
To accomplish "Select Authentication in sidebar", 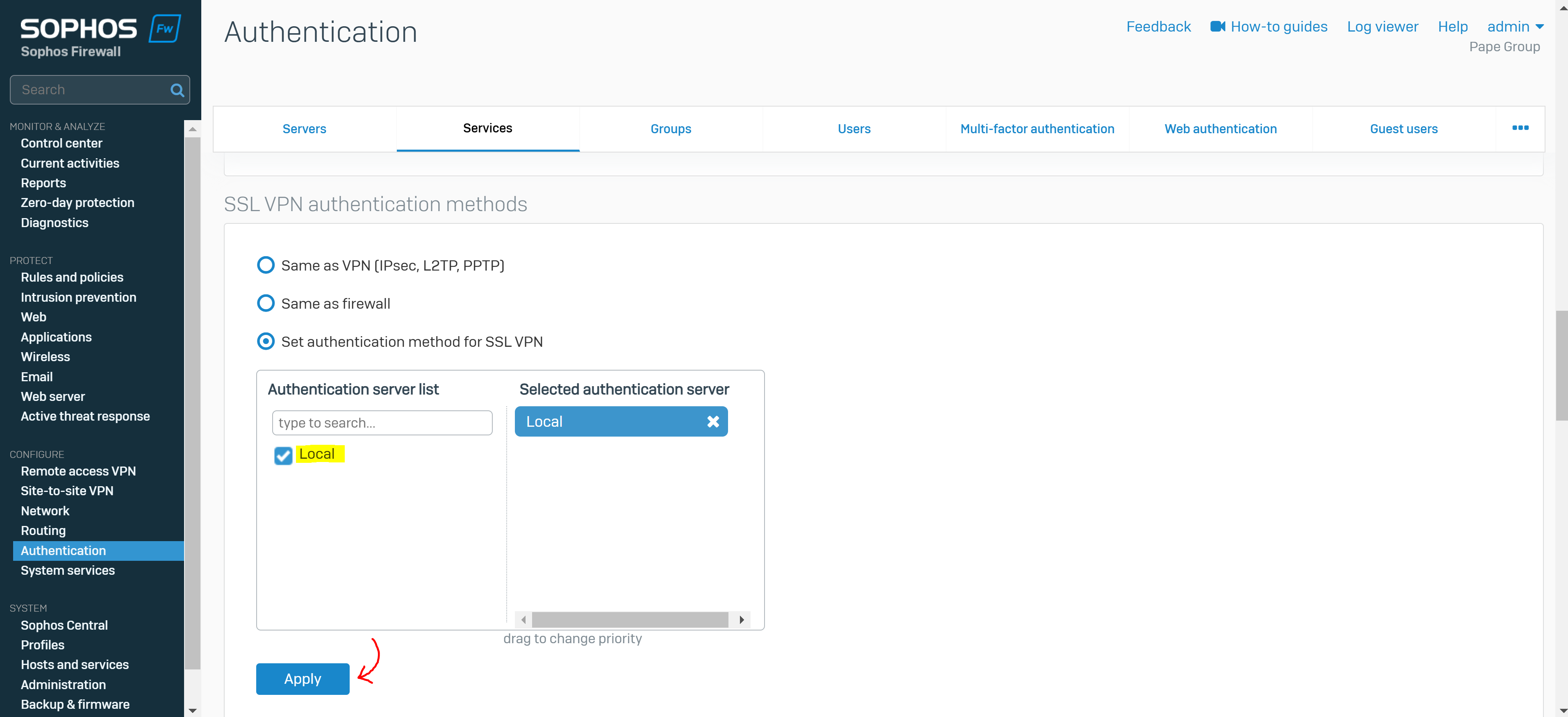I will coord(98,550).
